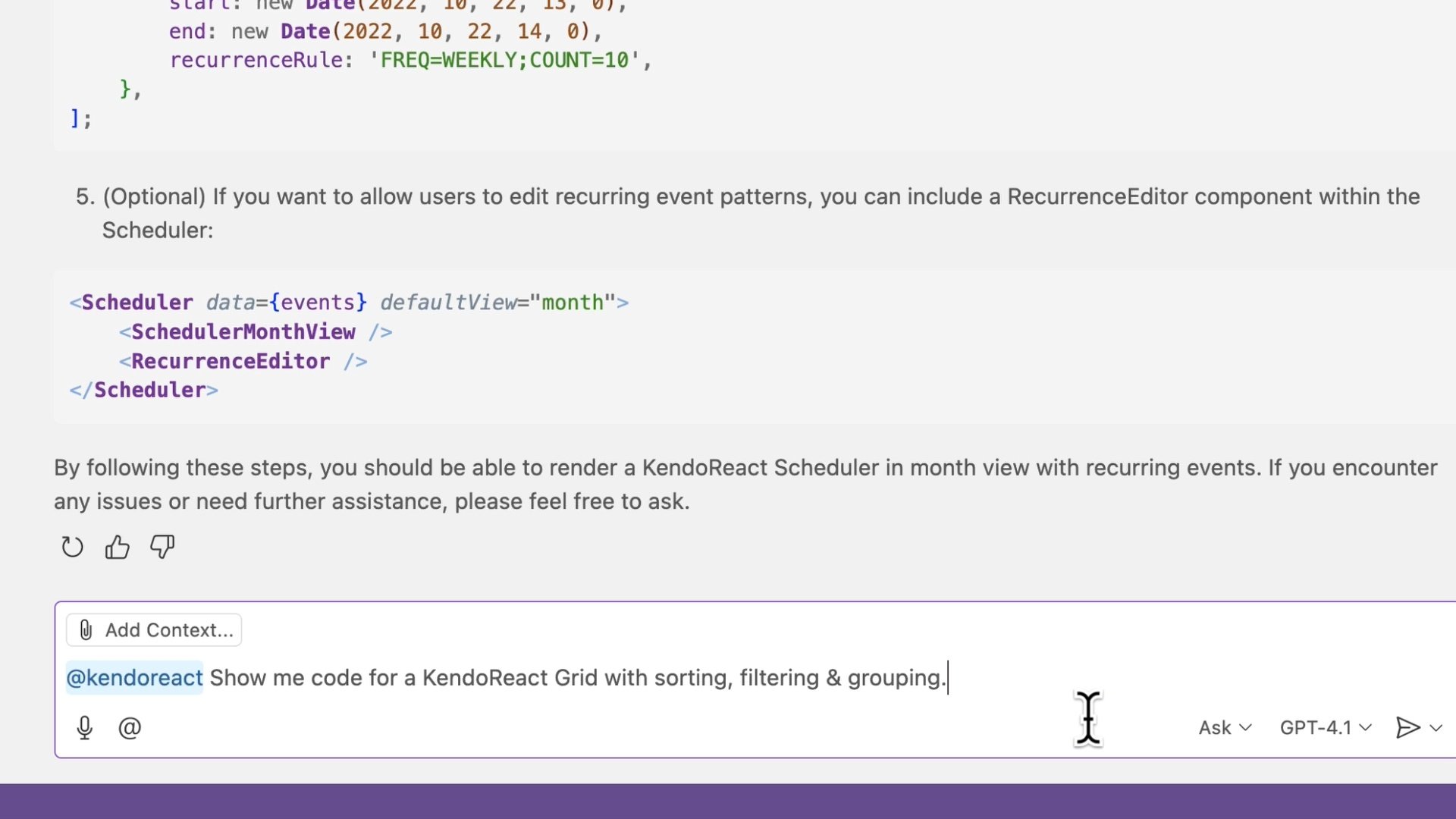Viewport: 1456px width, 819px height.
Task: Click the step 5 Optional paragraph
Action: (x=747, y=213)
